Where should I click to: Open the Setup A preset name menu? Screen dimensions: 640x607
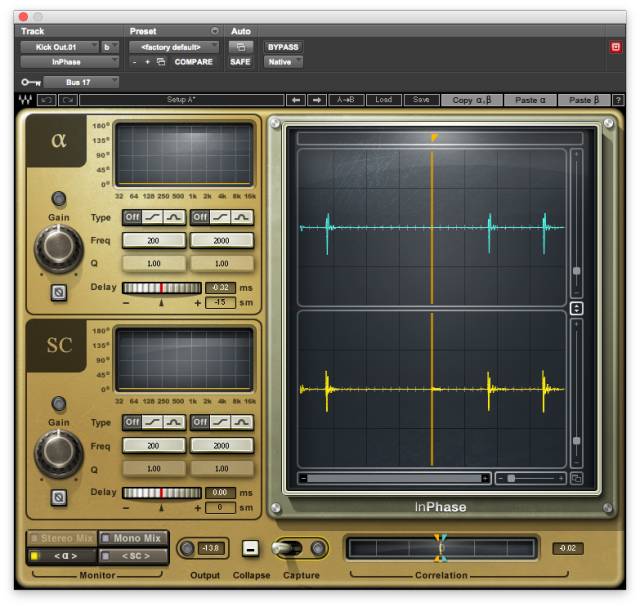click(x=182, y=100)
